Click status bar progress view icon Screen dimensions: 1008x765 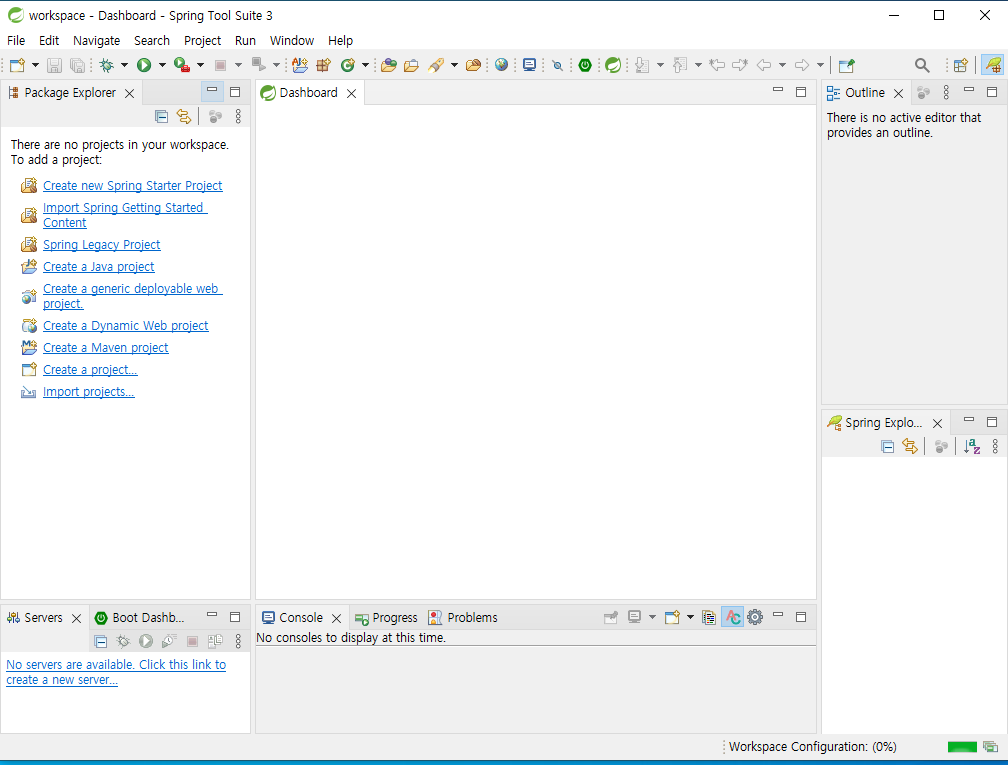(991, 746)
